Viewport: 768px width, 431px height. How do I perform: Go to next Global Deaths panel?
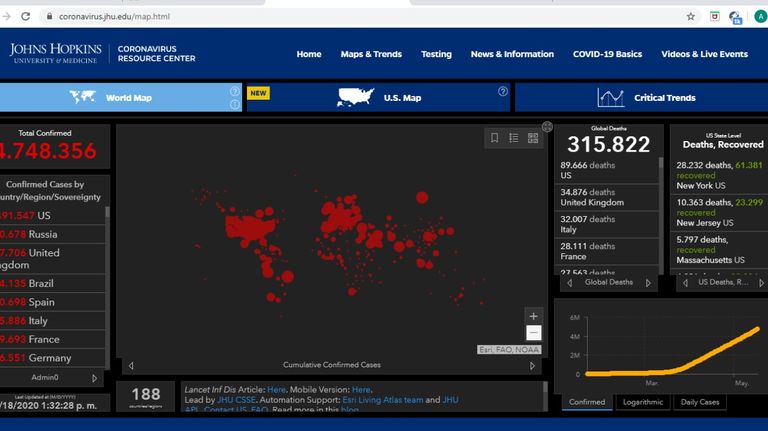click(648, 283)
